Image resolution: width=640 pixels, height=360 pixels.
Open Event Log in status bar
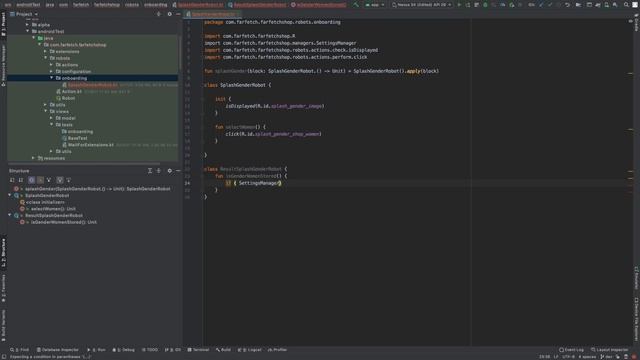click(571, 350)
